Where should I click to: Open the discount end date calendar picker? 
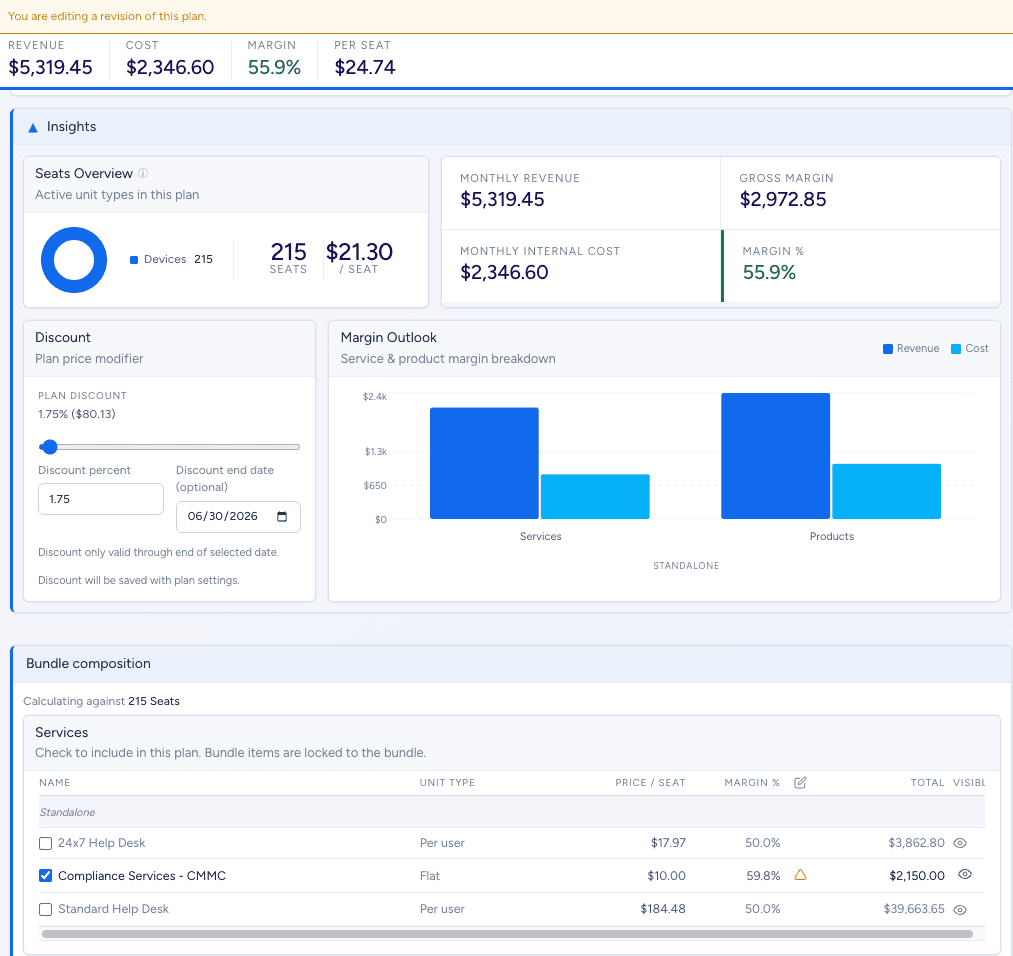tap(282, 517)
